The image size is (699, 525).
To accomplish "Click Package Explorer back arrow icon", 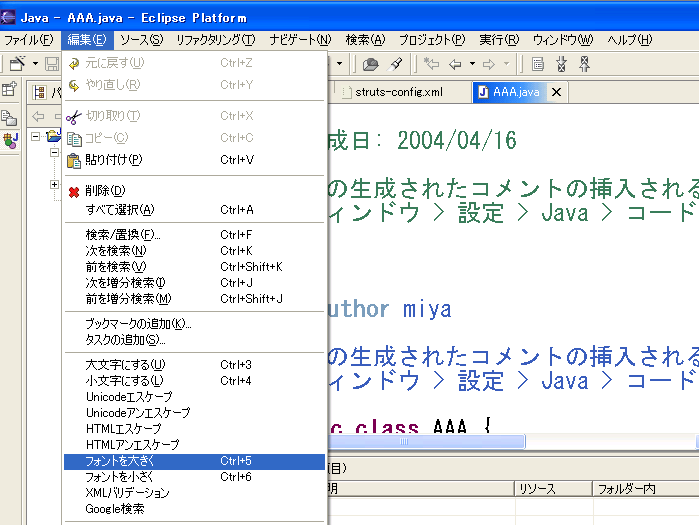I will 38,117.
